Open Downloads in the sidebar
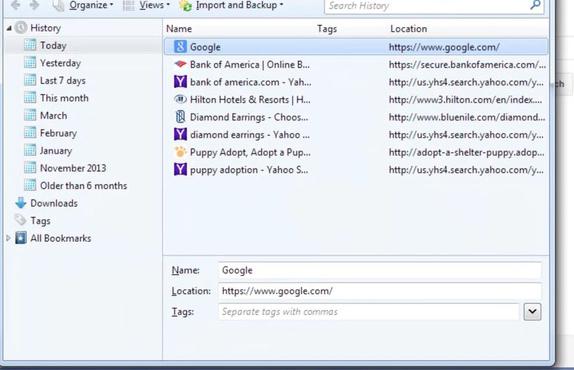The width and height of the screenshot is (574, 370). click(54, 203)
